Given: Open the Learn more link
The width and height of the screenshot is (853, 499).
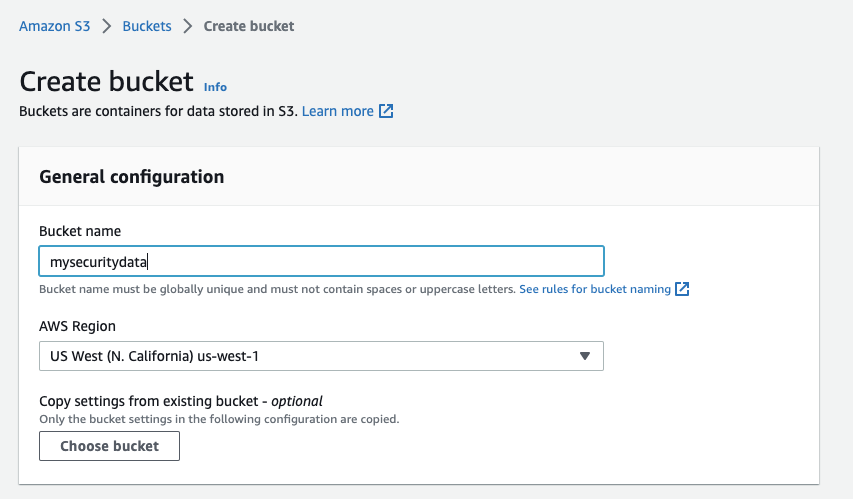Looking at the screenshot, I should (338, 111).
